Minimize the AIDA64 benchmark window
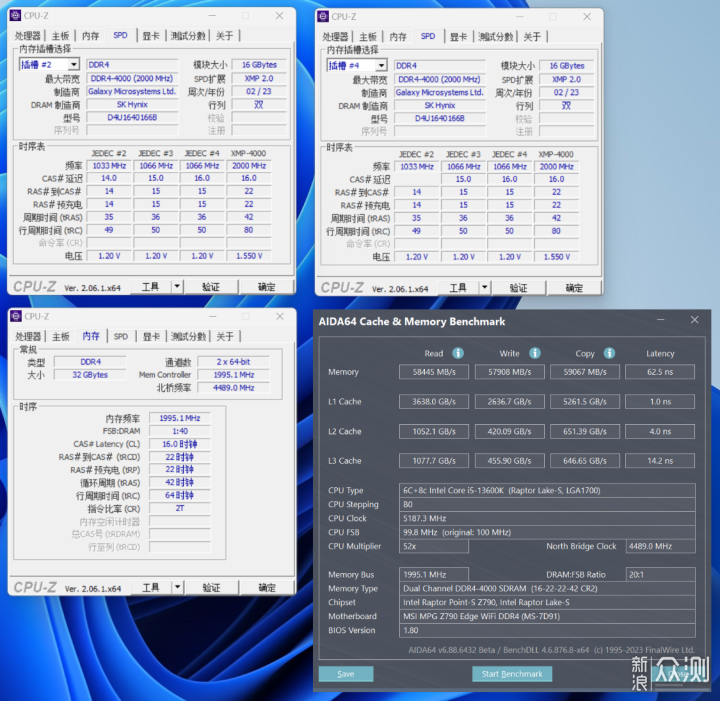 tap(661, 320)
